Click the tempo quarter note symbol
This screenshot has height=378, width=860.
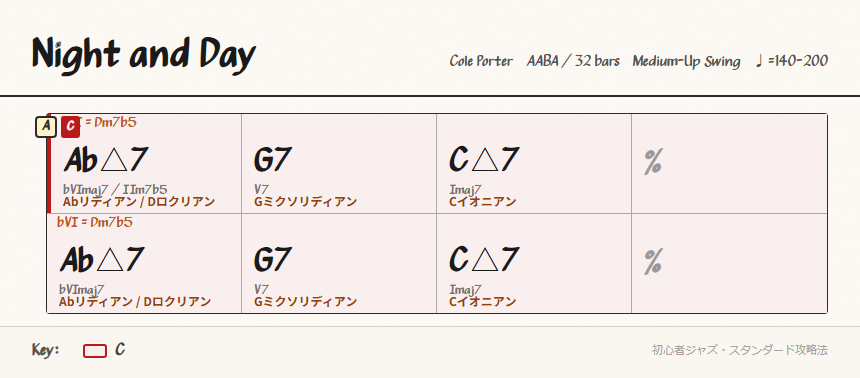(x=760, y=61)
